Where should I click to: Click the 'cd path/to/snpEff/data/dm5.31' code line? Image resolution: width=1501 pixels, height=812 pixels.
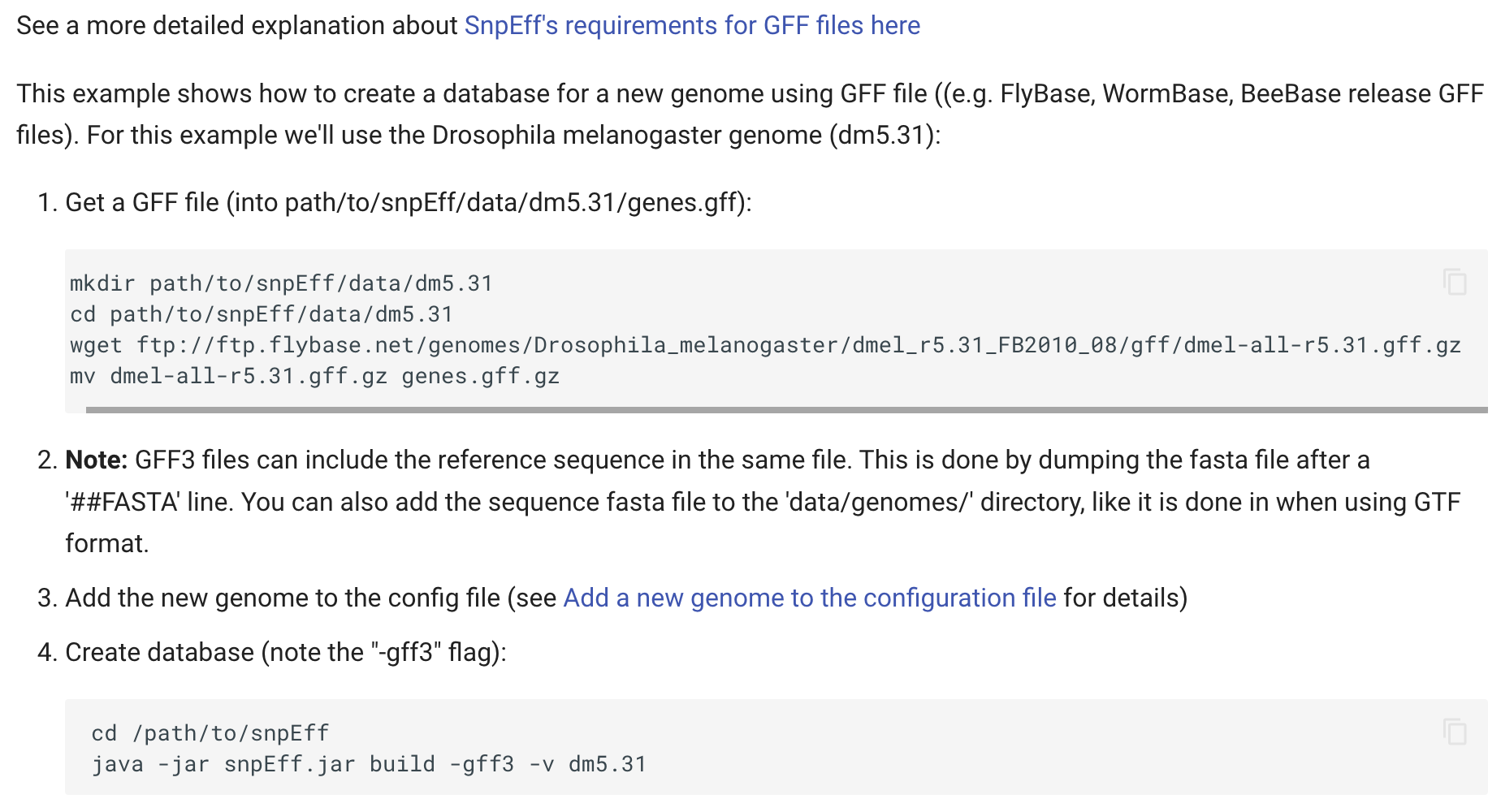(x=261, y=314)
